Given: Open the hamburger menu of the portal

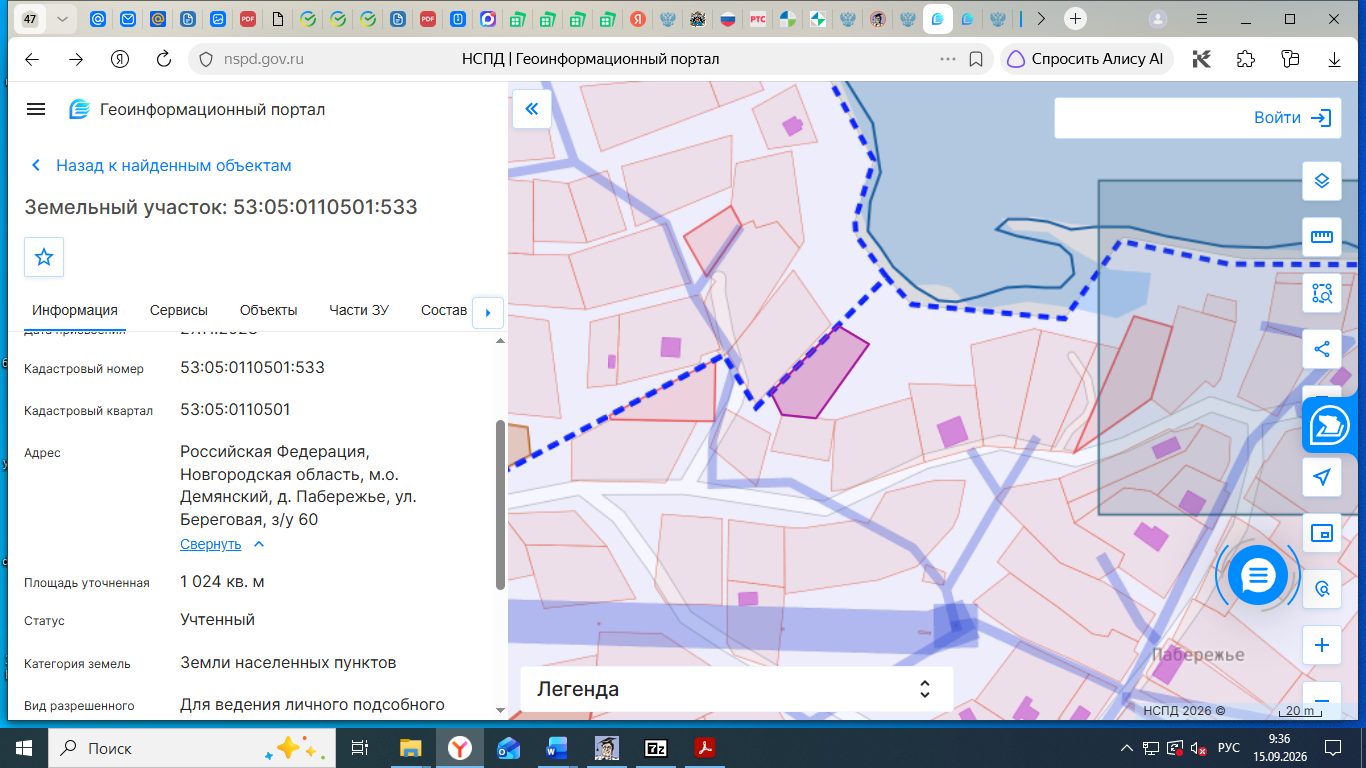Looking at the screenshot, I should click(36, 109).
